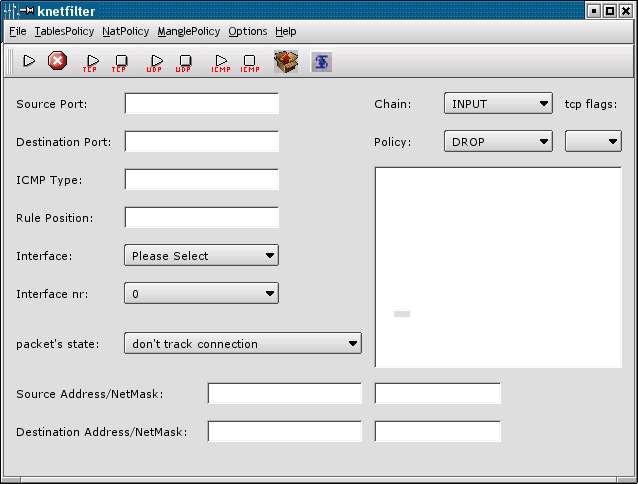This screenshot has width=638, height=484.
Task: Focus the Destination Address field
Action: point(284,431)
